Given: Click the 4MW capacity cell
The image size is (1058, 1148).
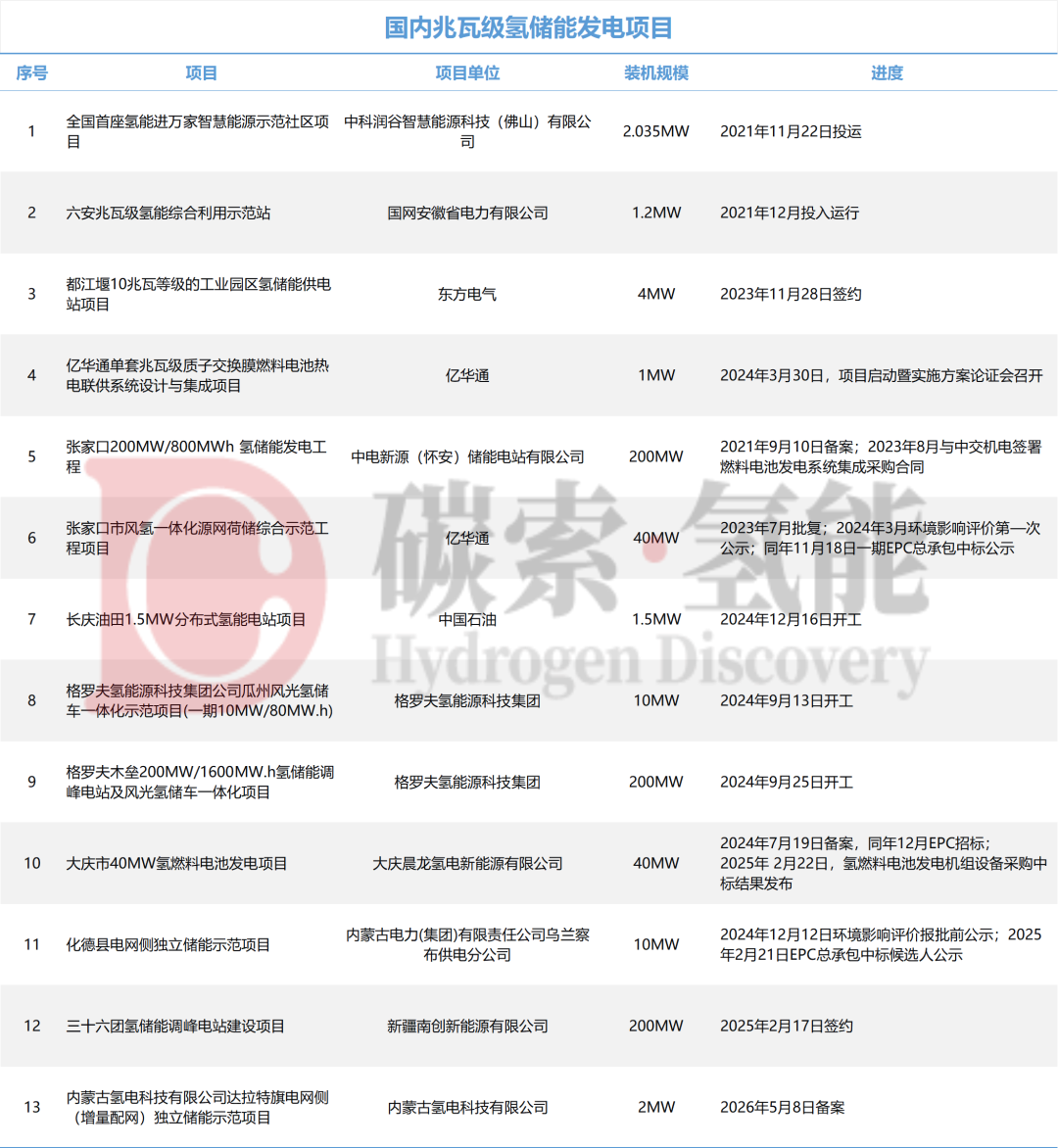Looking at the screenshot, I should 656,294.
